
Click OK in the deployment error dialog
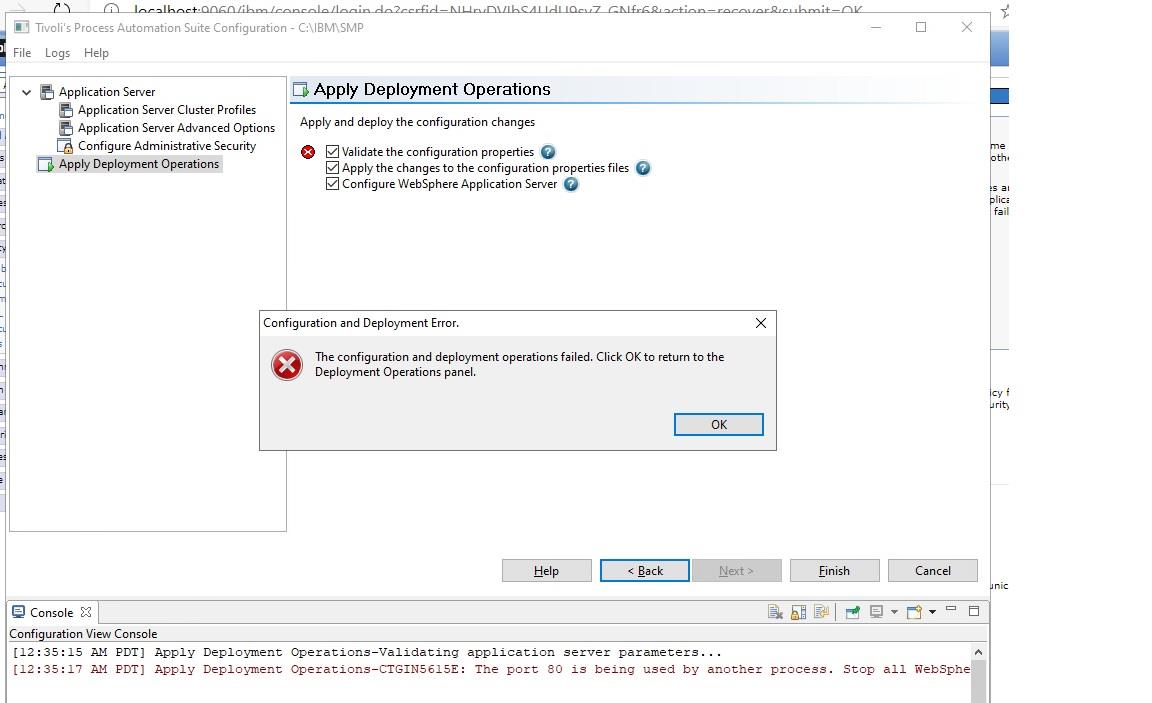pos(718,424)
